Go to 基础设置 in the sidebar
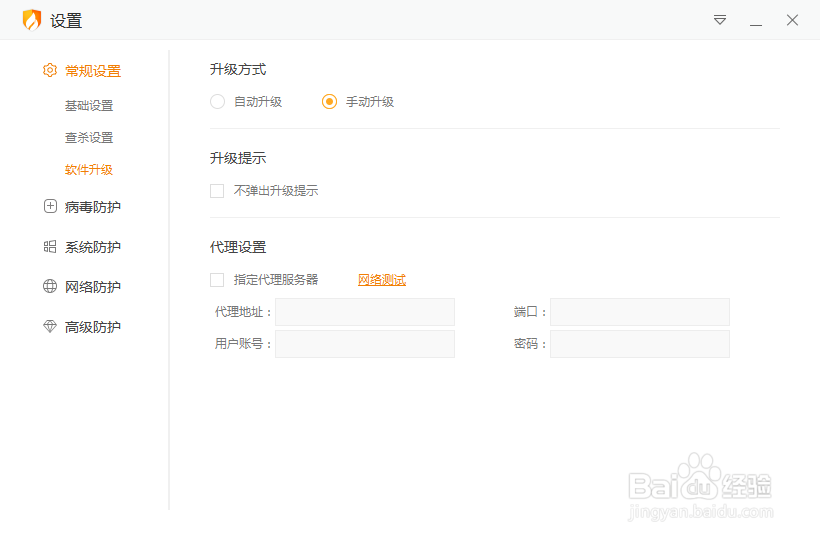Viewport: 820px width, 540px height. [x=89, y=106]
